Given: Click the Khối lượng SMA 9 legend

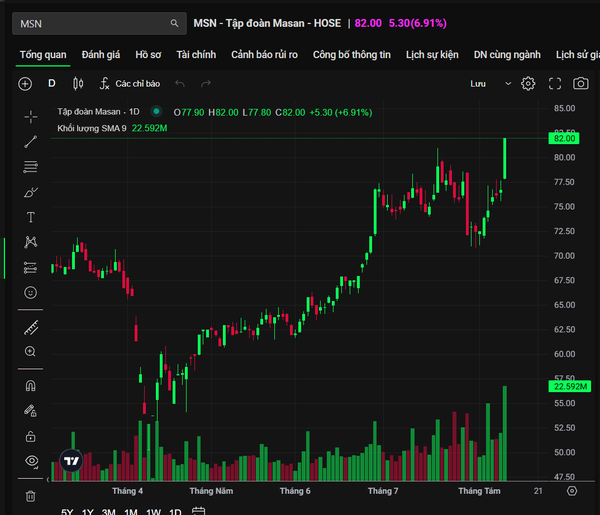Looking at the screenshot, I should [91, 128].
